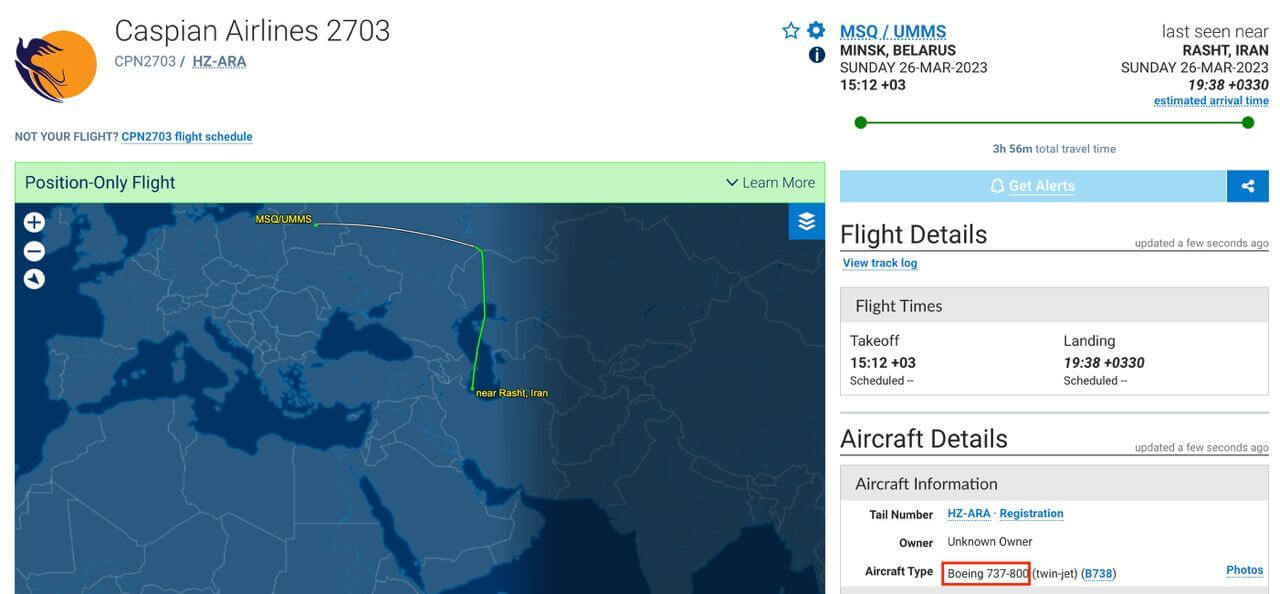The image size is (1280, 594).
Task: Expand the Learn More section
Action: pyautogui.click(x=770, y=183)
